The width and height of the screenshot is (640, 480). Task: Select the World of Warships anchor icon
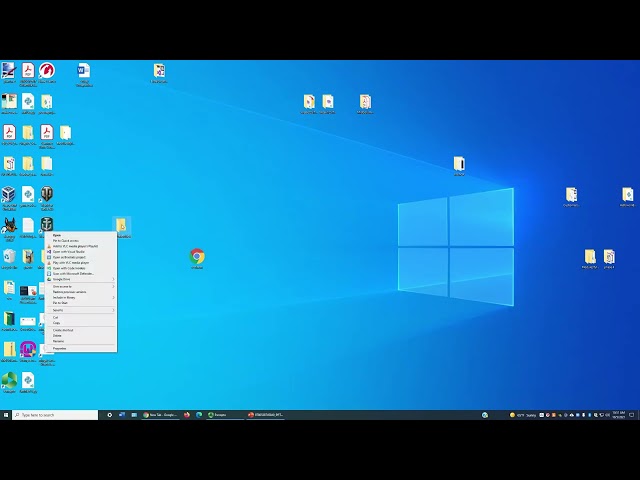click(x=47, y=224)
